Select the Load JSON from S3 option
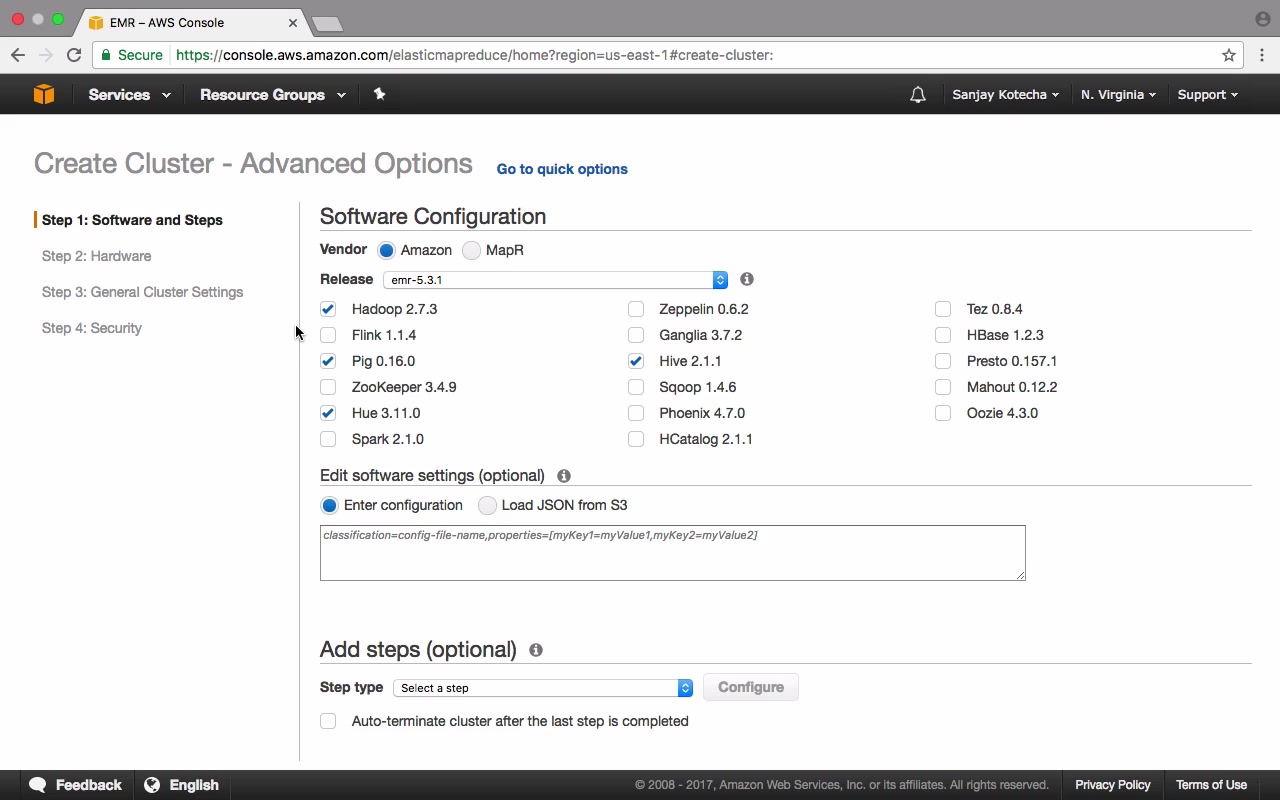 tap(487, 505)
